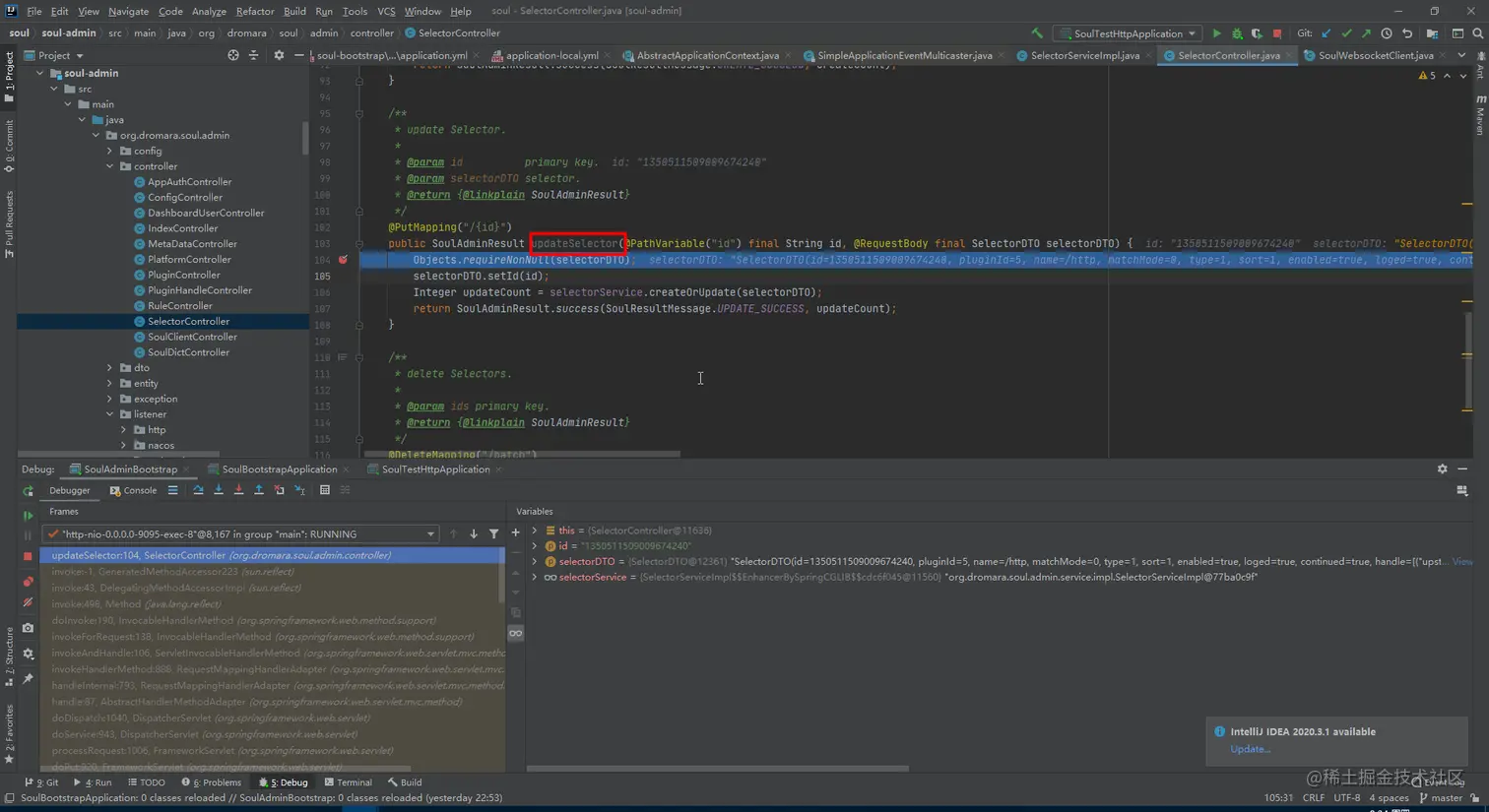Click the Update... link for IntelliJ IDEA 2020.3.1
The image size is (1489, 812).
tap(1250, 749)
